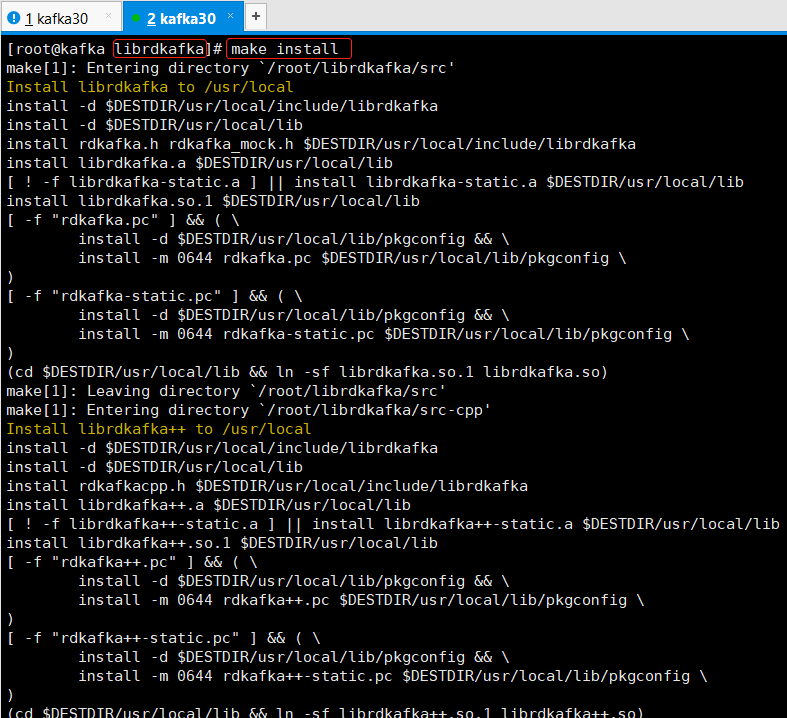Click the blue alert icon on tab 1
Image resolution: width=787 pixels, height=718 pixels.
pos(14,18)
